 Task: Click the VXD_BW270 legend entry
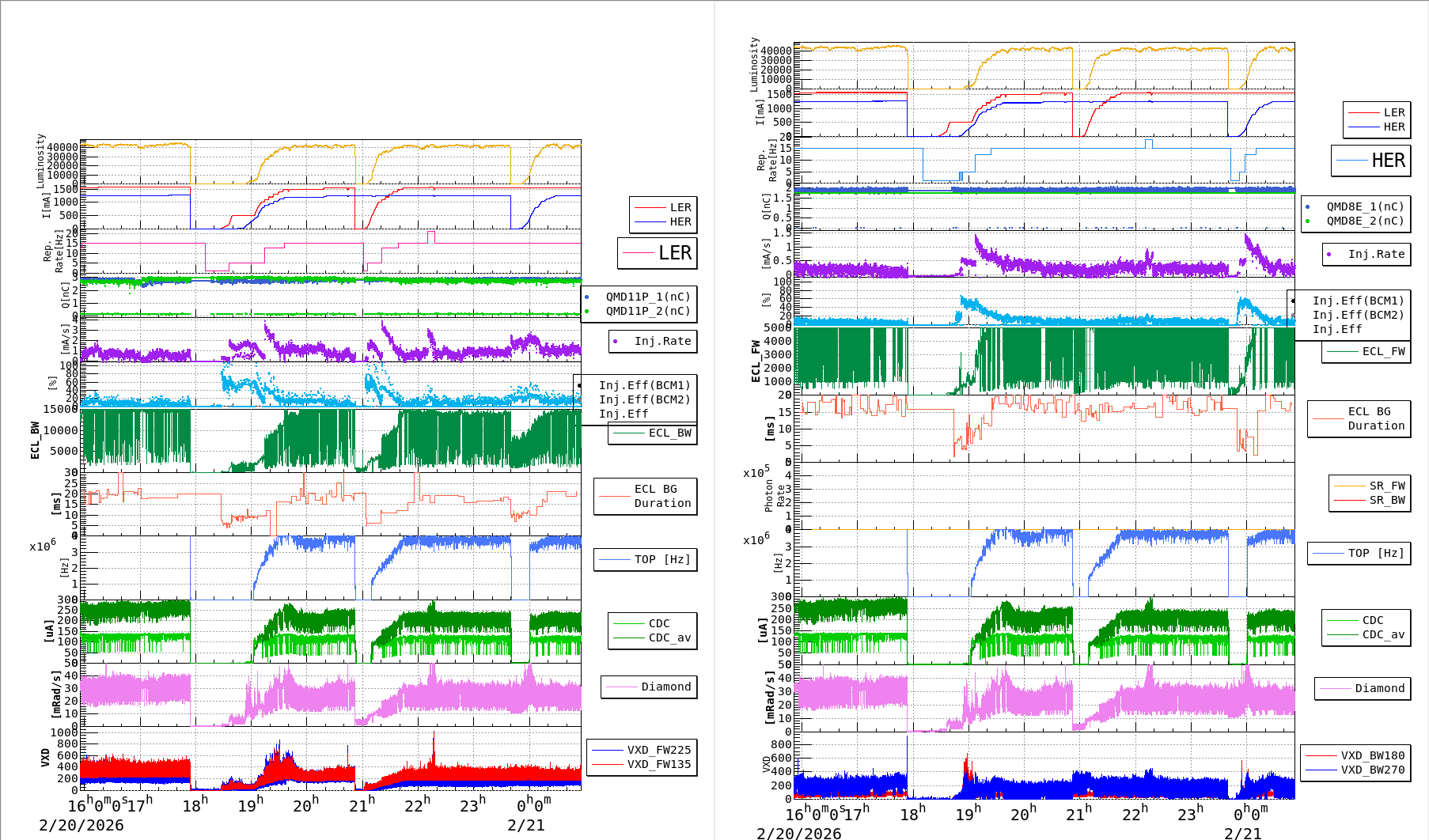[1372, 770]
